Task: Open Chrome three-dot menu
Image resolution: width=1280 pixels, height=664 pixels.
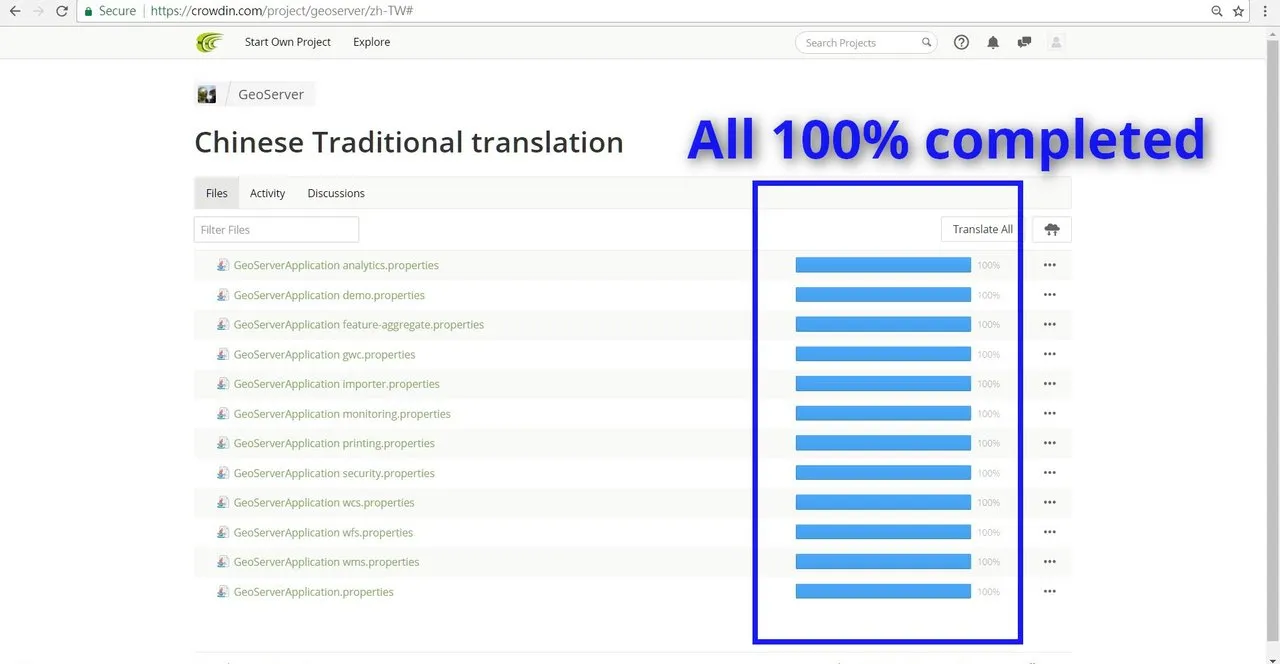Action: (x=1266, y=11)
